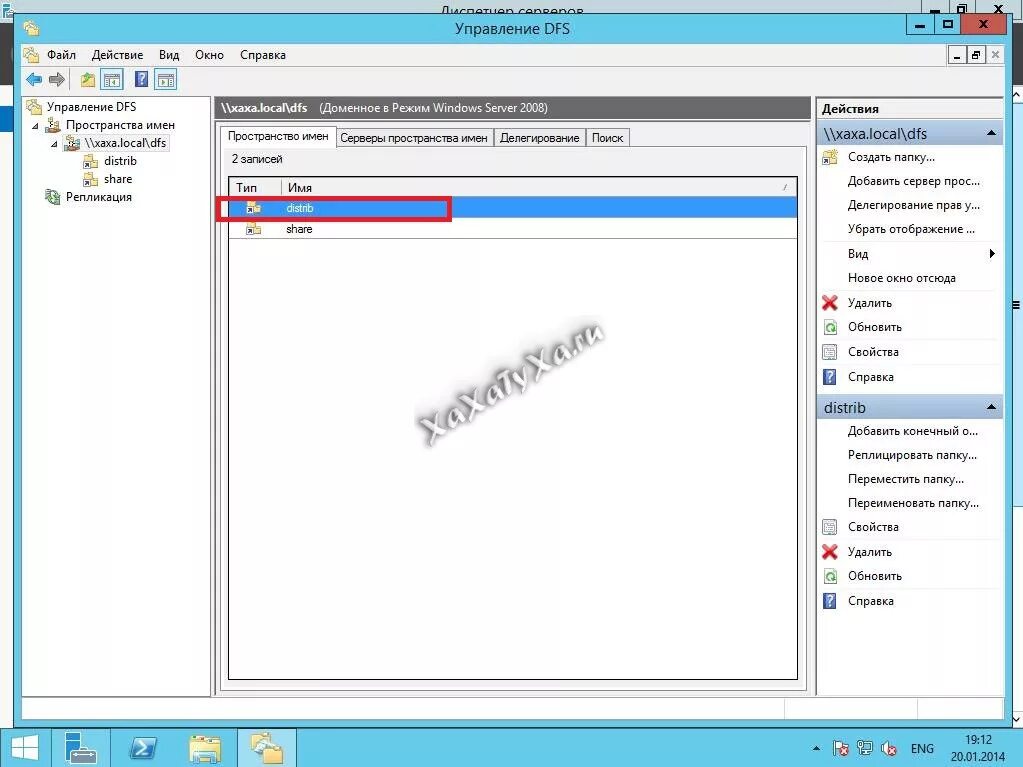The image size is (1023, 767).
Task: Open the Действие menu
Action: click(117, 55)
